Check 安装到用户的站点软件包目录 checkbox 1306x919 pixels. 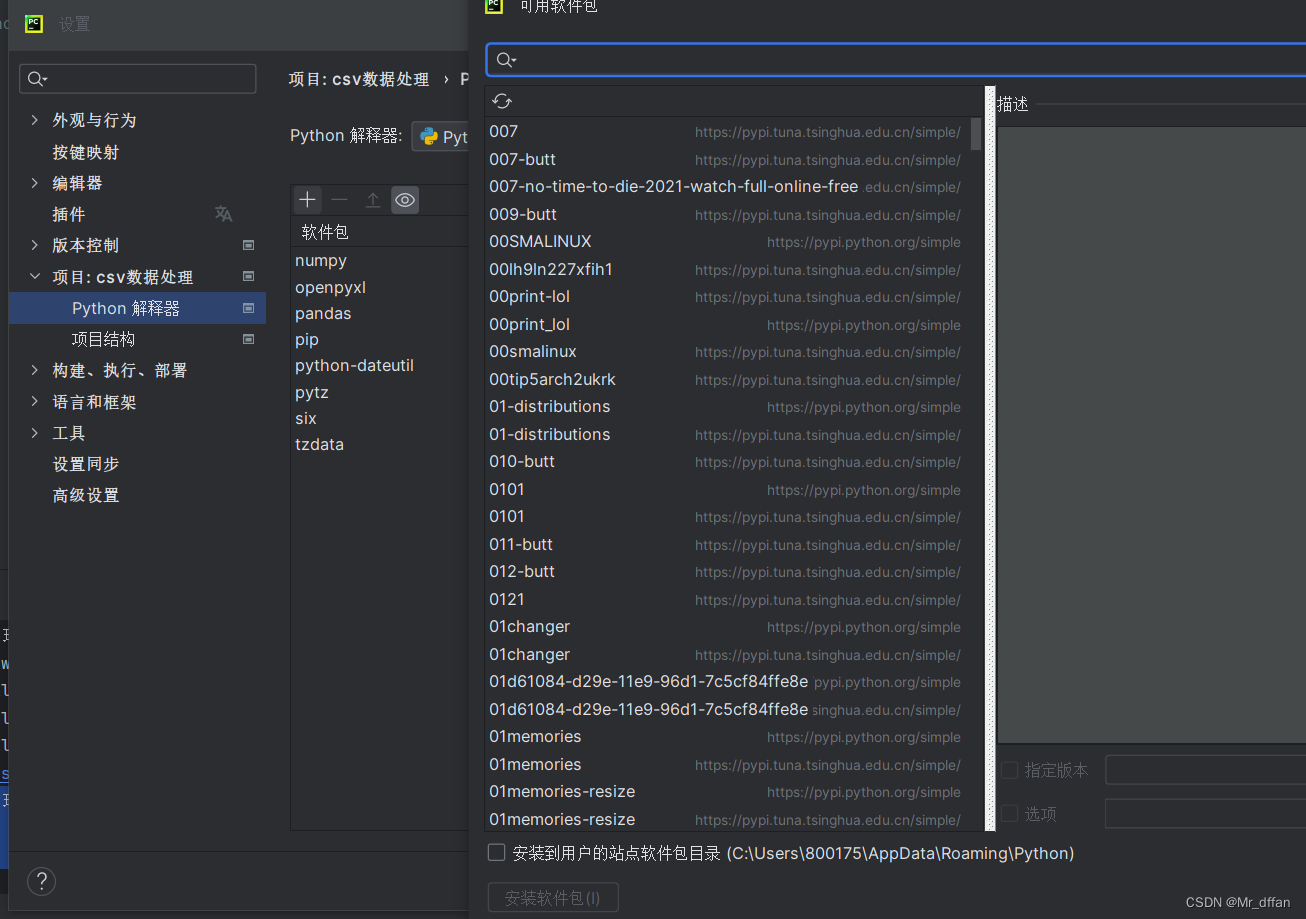tap(496, 852)
